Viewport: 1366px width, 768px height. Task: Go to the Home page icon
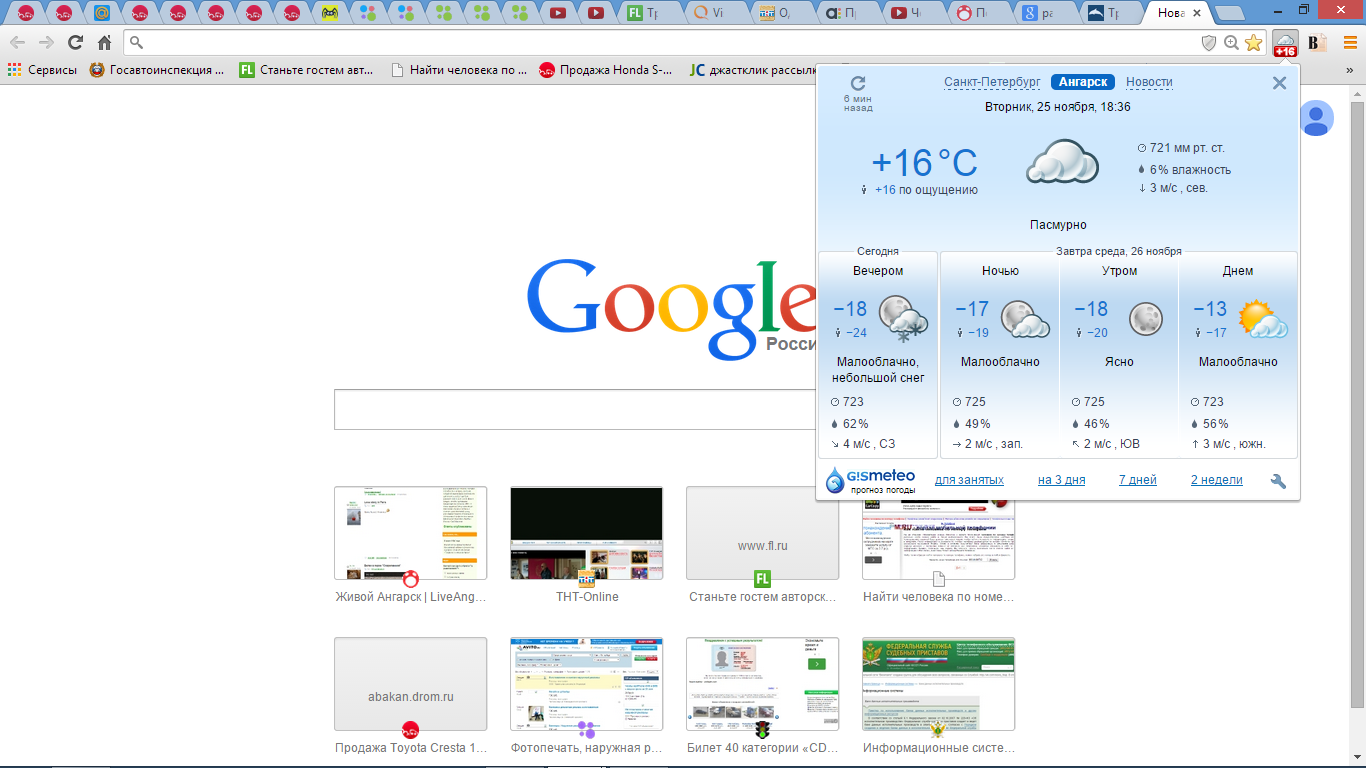coord(104,43)
